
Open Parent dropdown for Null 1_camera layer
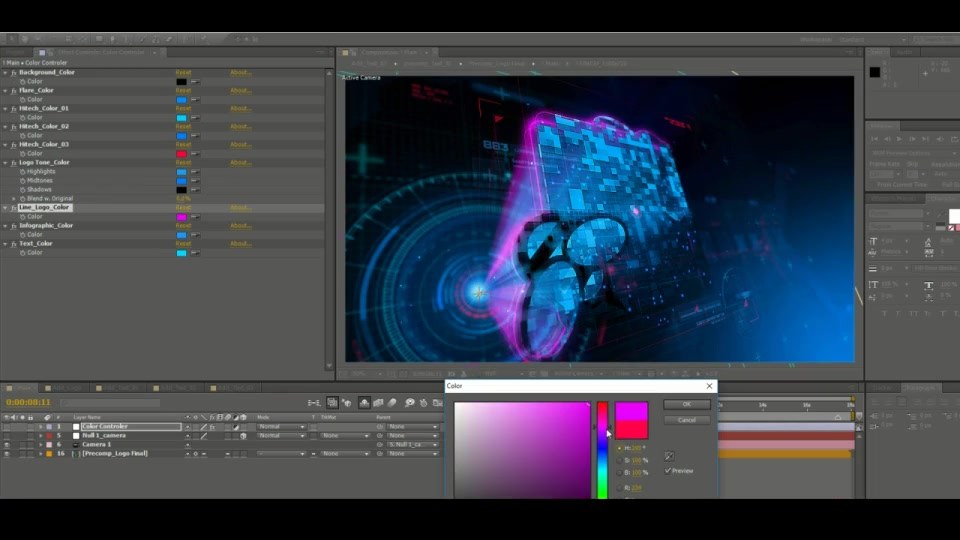[x=413, y=436]
